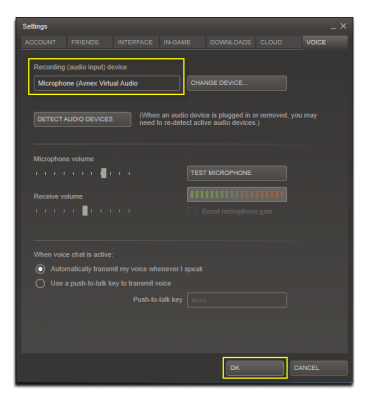
Task: Click Detect Audio Devices button
Action: pos(82,119)
